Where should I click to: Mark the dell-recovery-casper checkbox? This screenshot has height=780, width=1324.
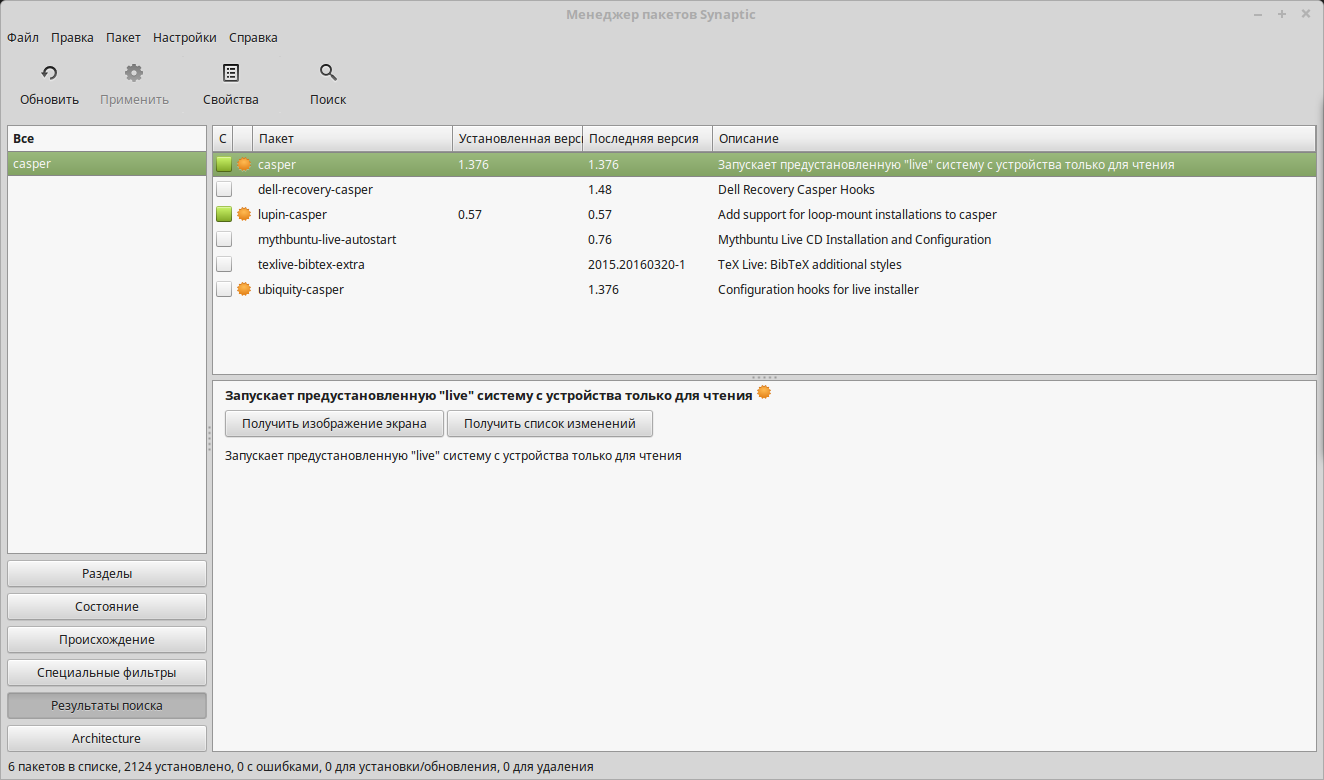pyautogui.click(x=224, y=189)
